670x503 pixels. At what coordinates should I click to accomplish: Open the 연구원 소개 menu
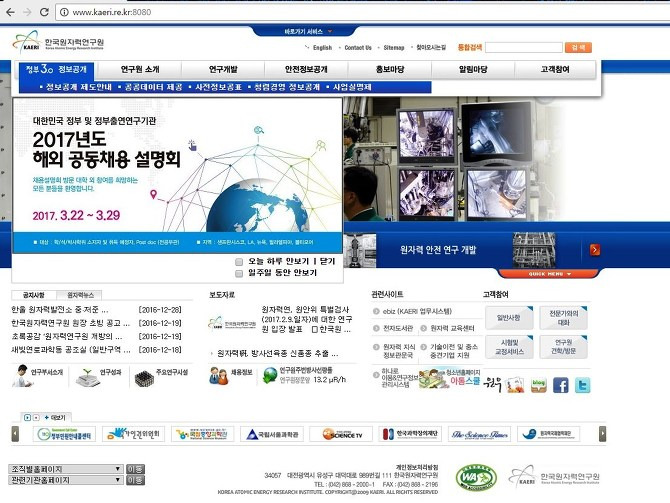click(140, 69)
